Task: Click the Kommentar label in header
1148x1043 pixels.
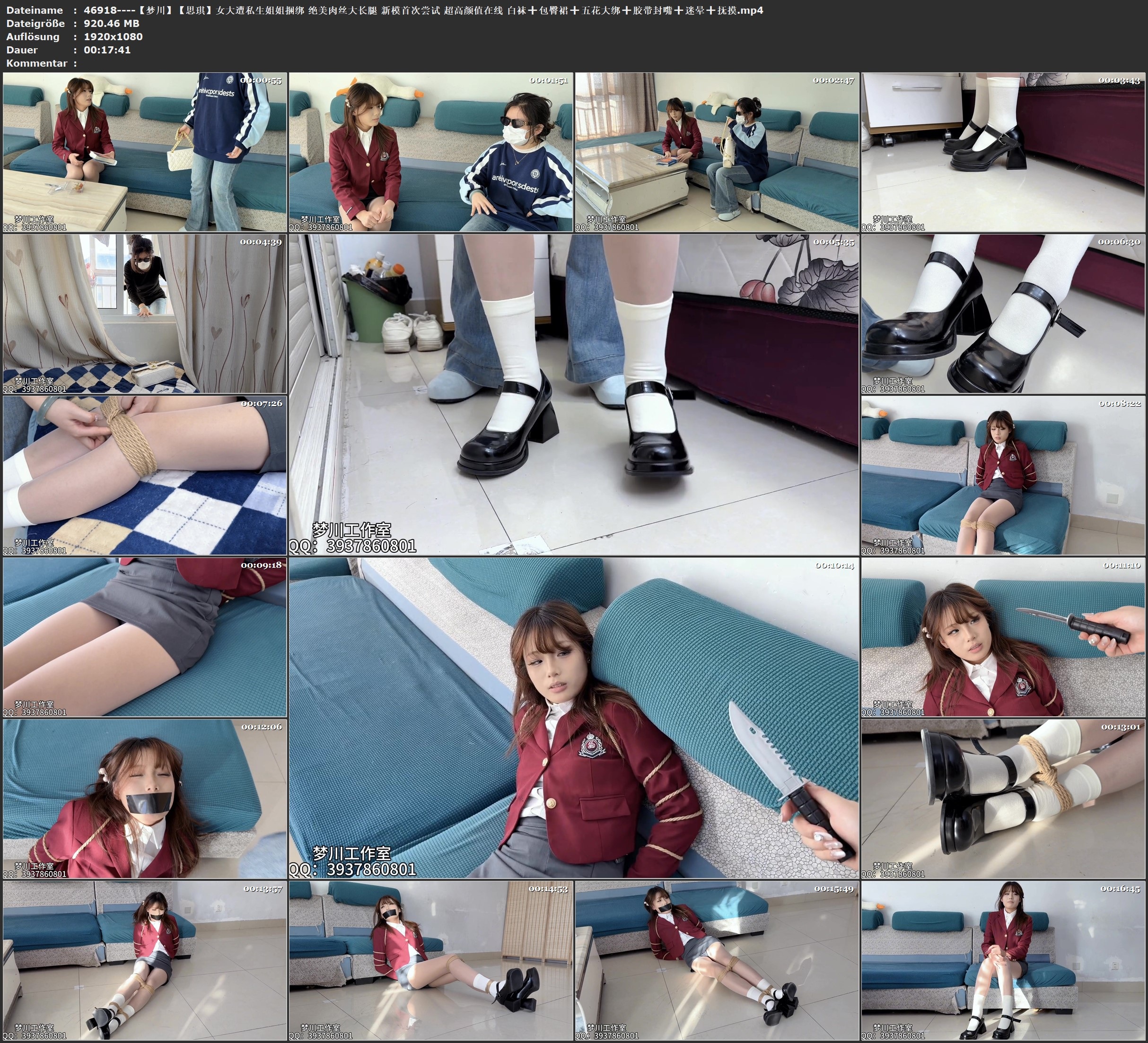Action: (37, 63)
